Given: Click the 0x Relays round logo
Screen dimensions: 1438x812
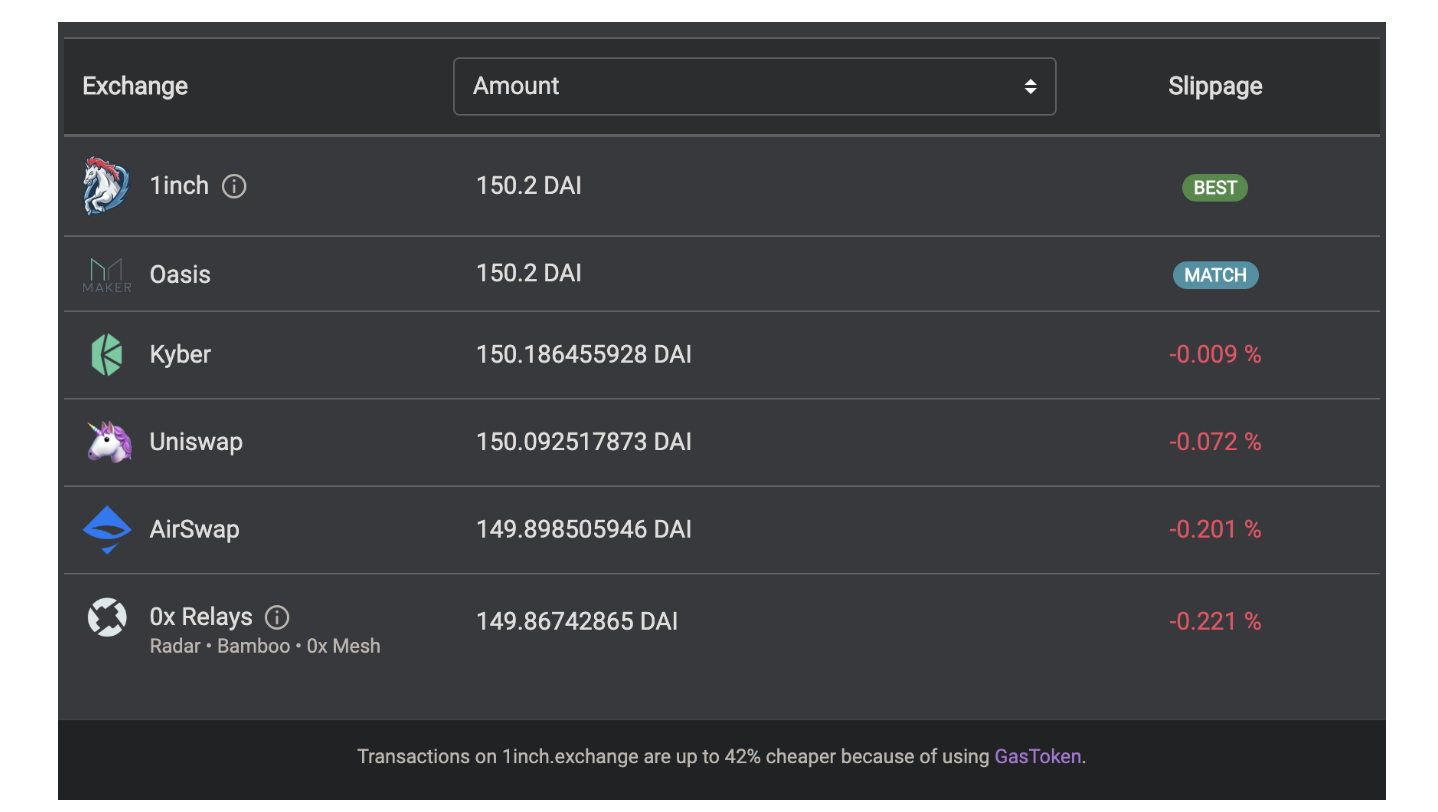Looking at the screenshot, I should pos(106,618).
